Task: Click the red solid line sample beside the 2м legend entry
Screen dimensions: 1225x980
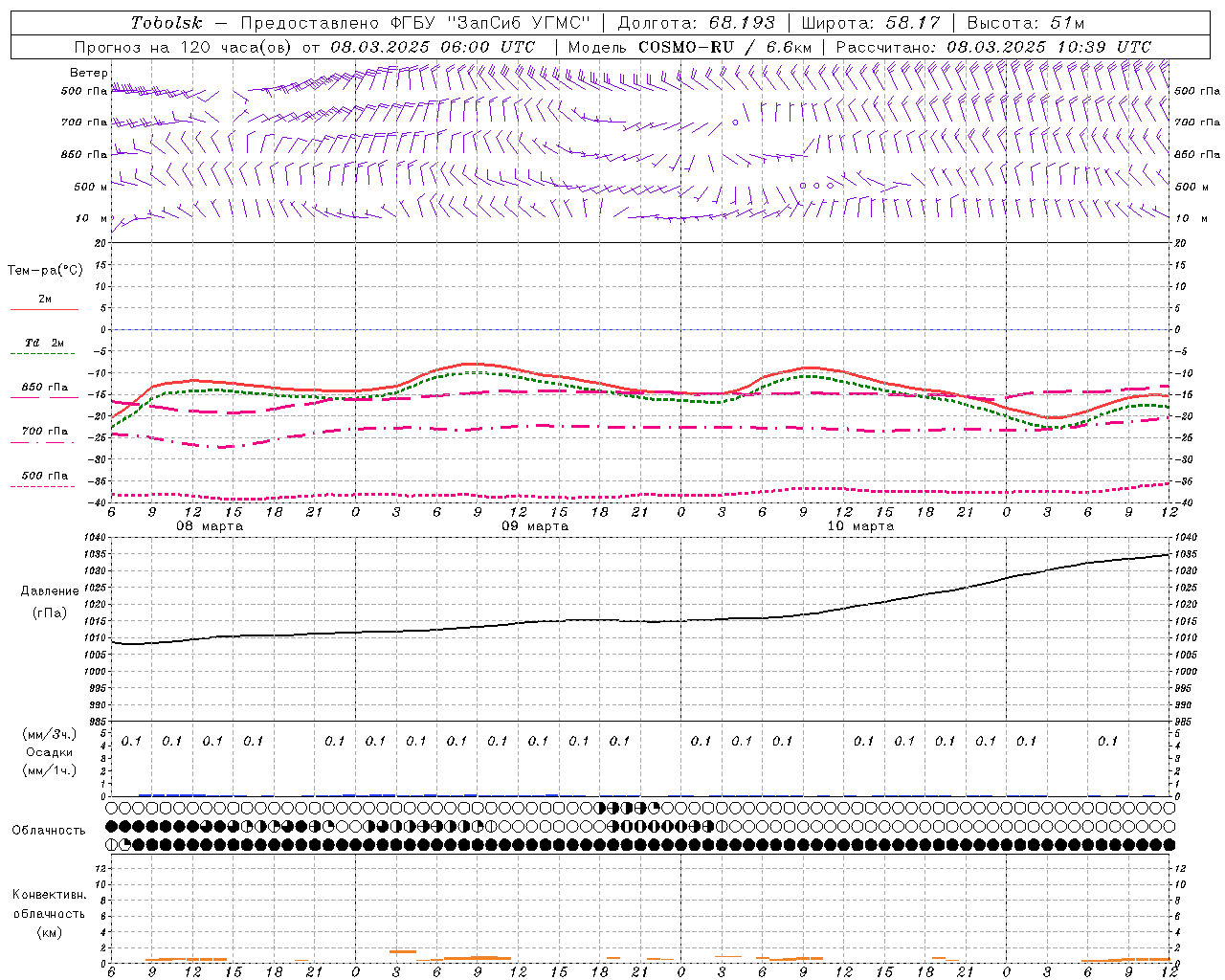Action: pos(44,310)
